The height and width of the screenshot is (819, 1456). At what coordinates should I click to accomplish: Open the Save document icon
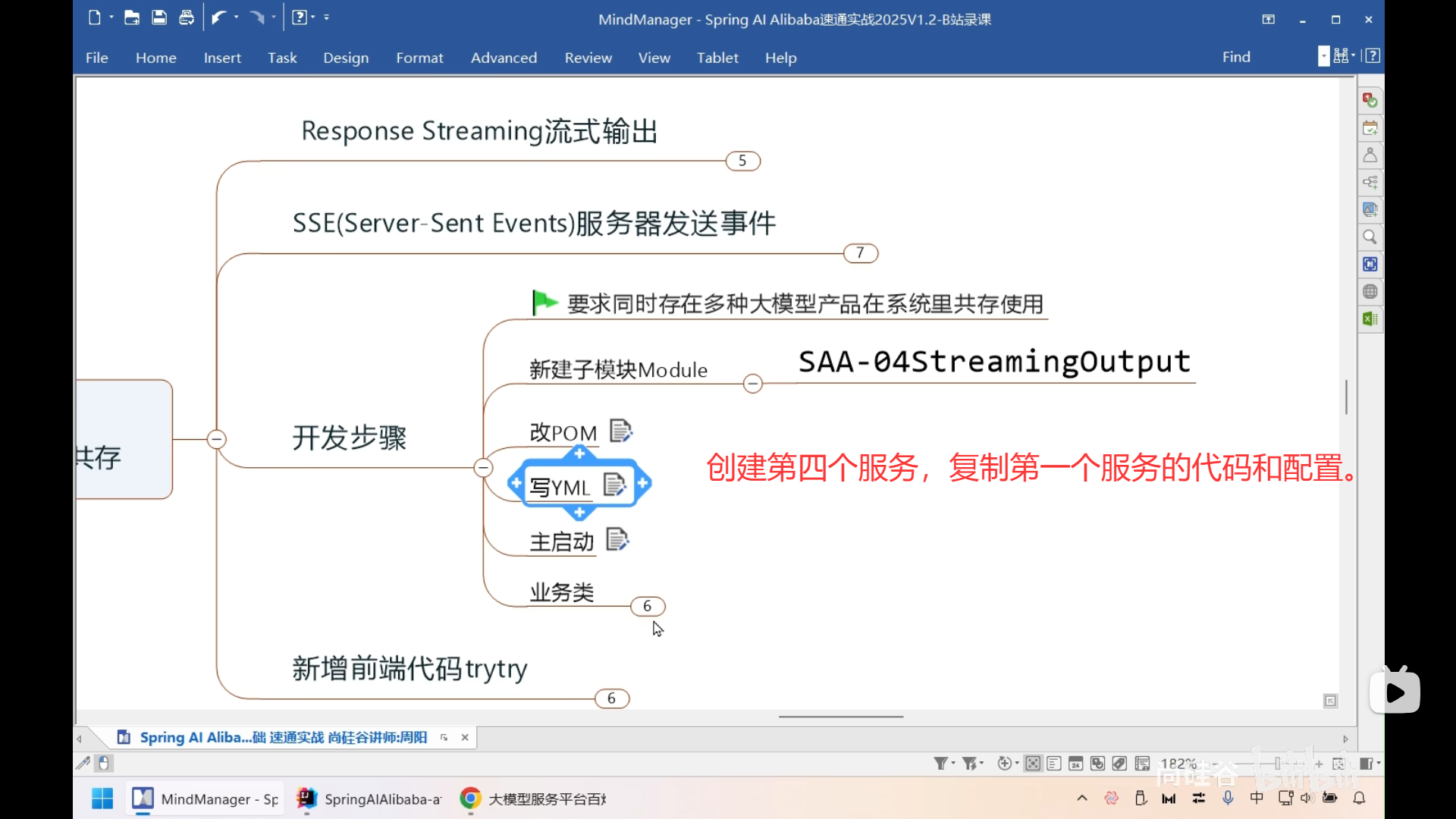[158, 17]
